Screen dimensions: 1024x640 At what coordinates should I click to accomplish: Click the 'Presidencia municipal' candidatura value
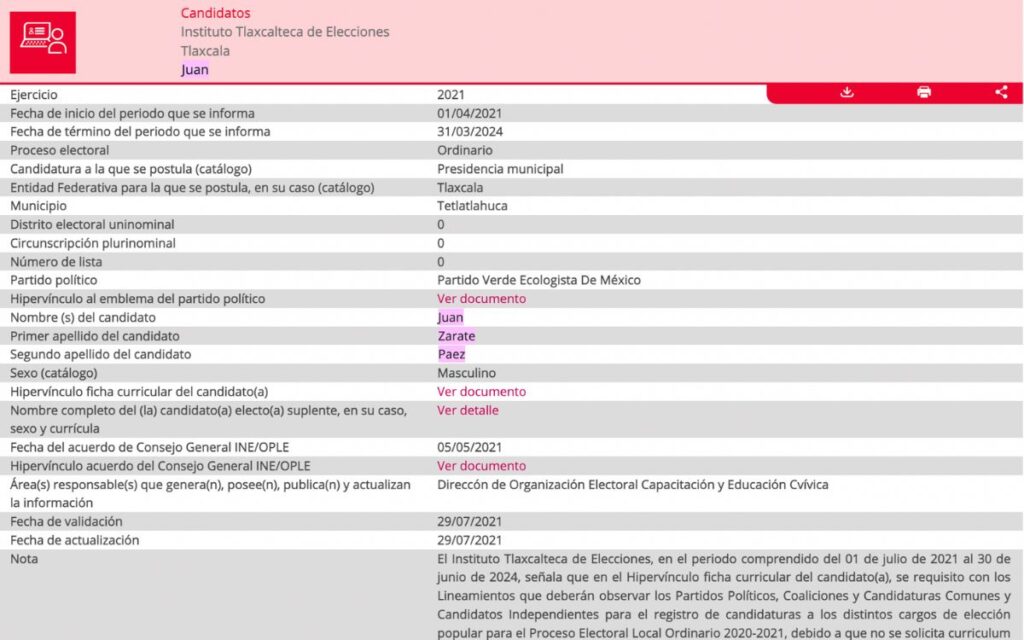[500, 169]
